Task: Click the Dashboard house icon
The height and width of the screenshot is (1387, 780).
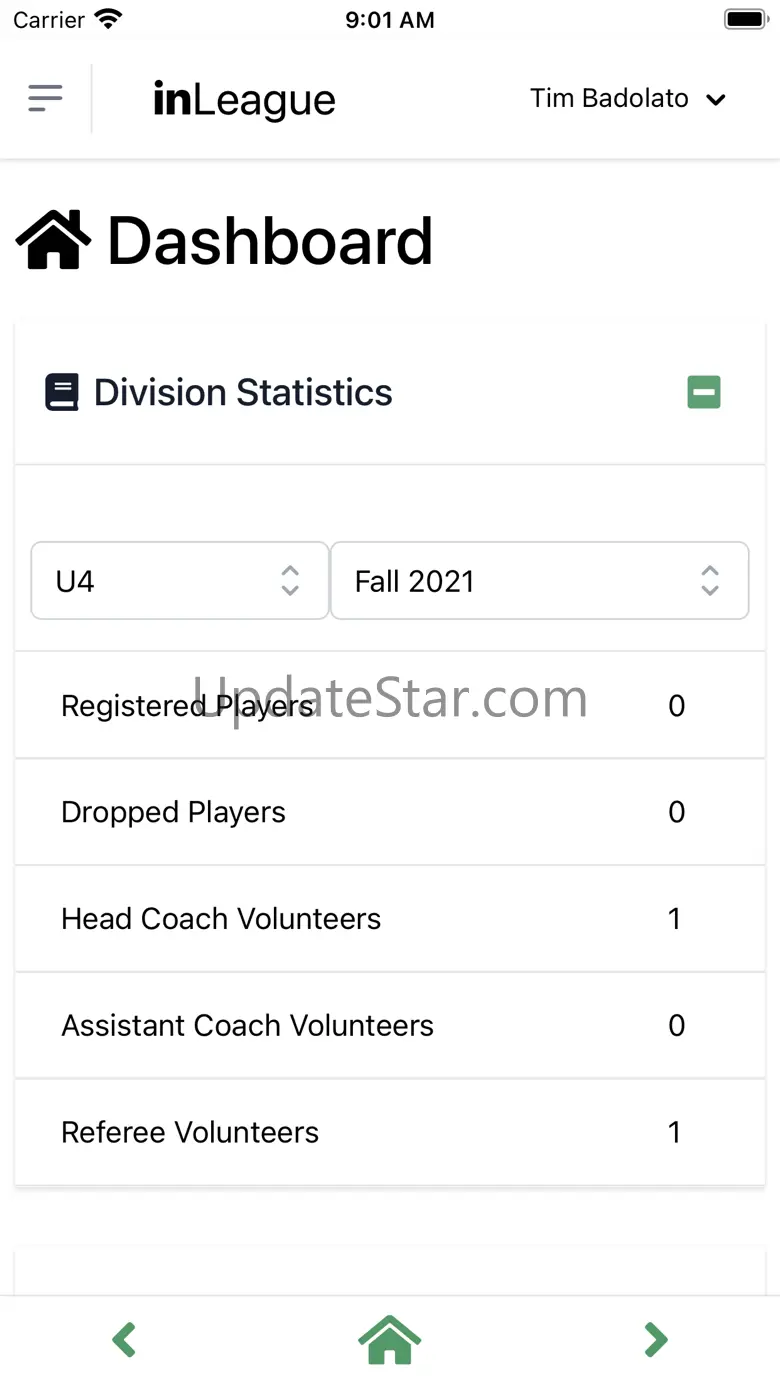Action: tap(53, 242)
